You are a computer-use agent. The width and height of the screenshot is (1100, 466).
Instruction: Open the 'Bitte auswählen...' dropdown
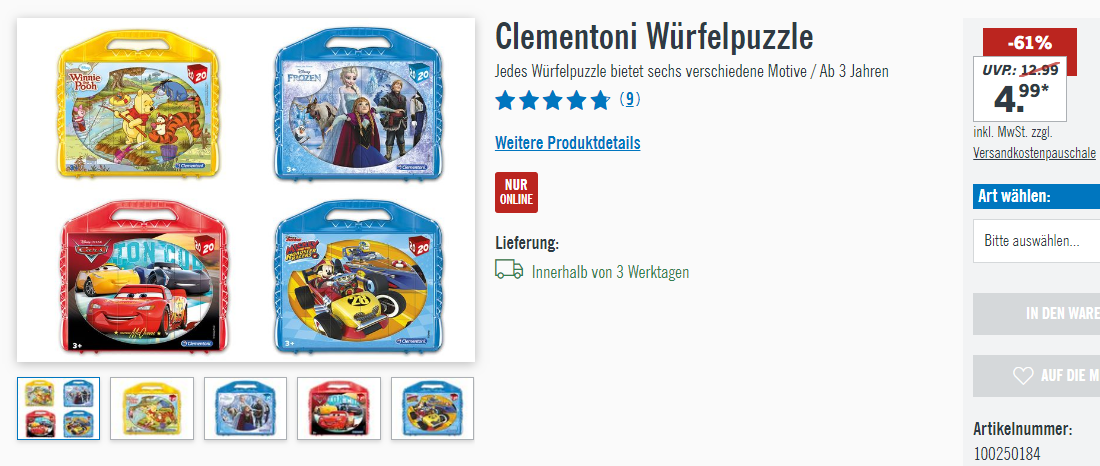[1036, 241]
